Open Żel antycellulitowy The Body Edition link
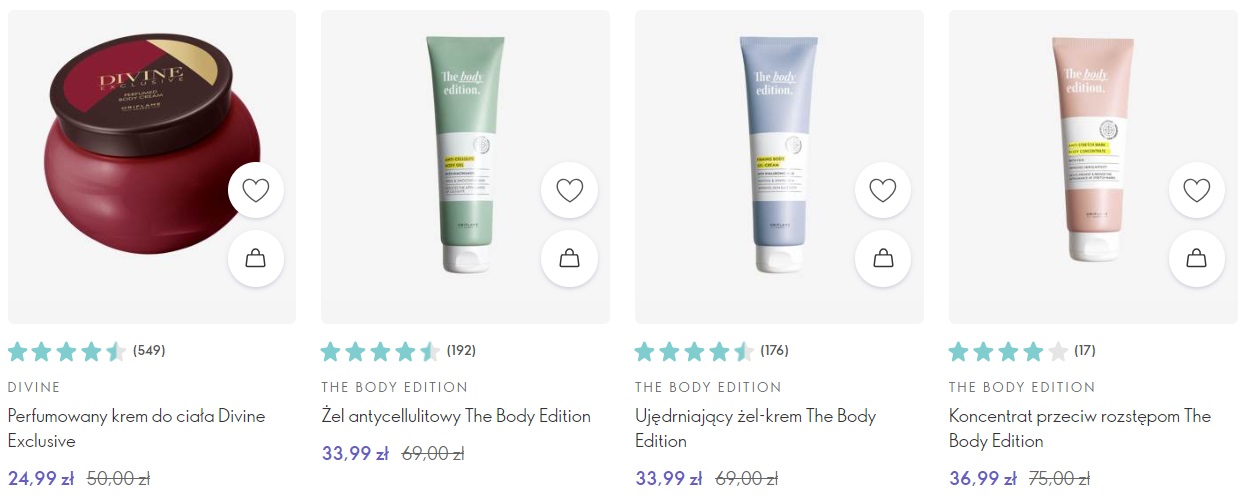Viewport: 1250px width, 503px height. (x=456, y=416)
